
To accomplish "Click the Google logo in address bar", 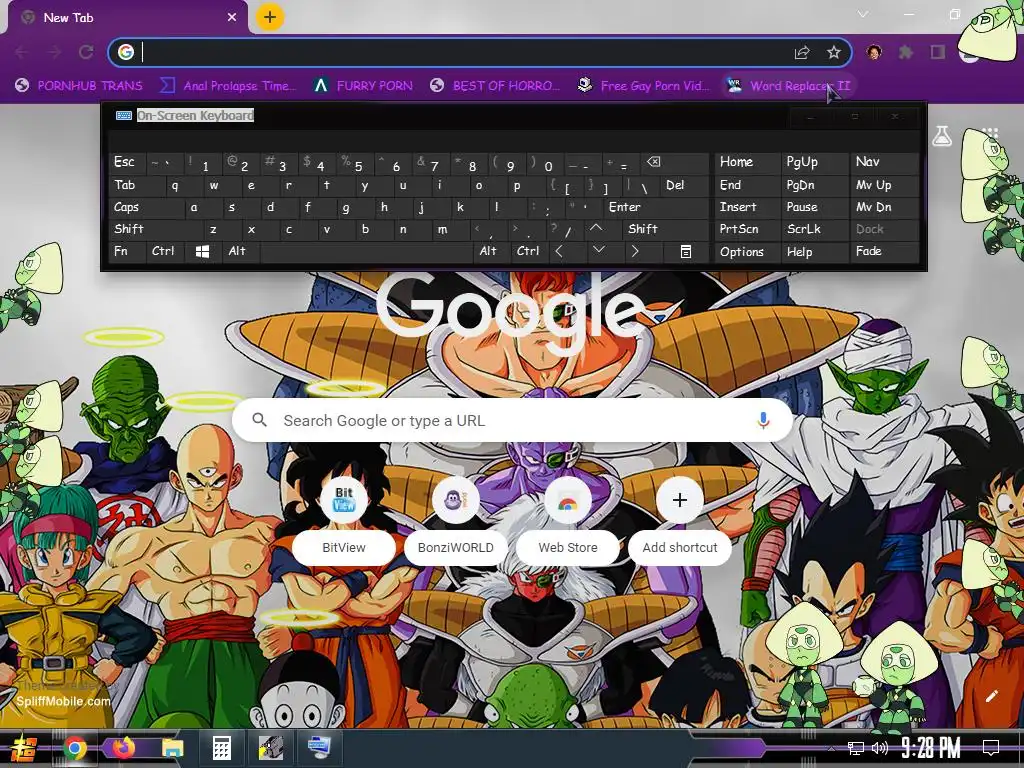I will coord(126,52).
